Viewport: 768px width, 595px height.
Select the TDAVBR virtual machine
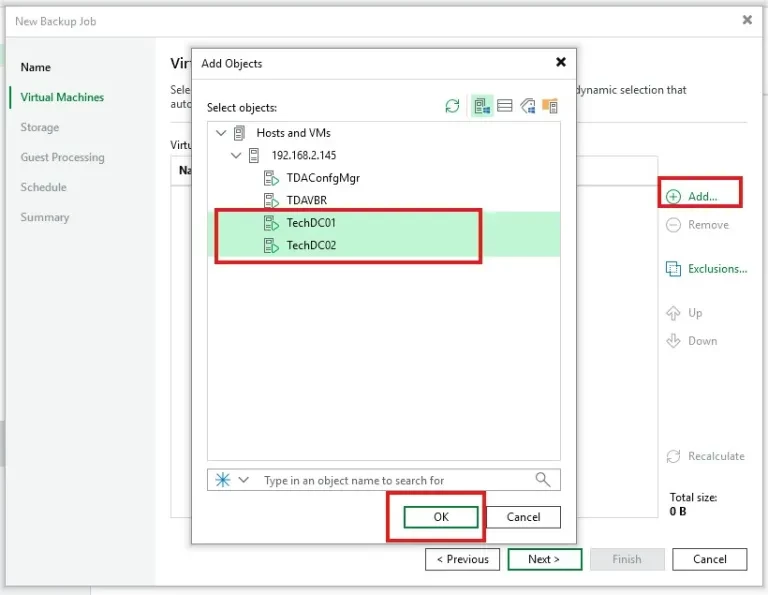(307, 200)
